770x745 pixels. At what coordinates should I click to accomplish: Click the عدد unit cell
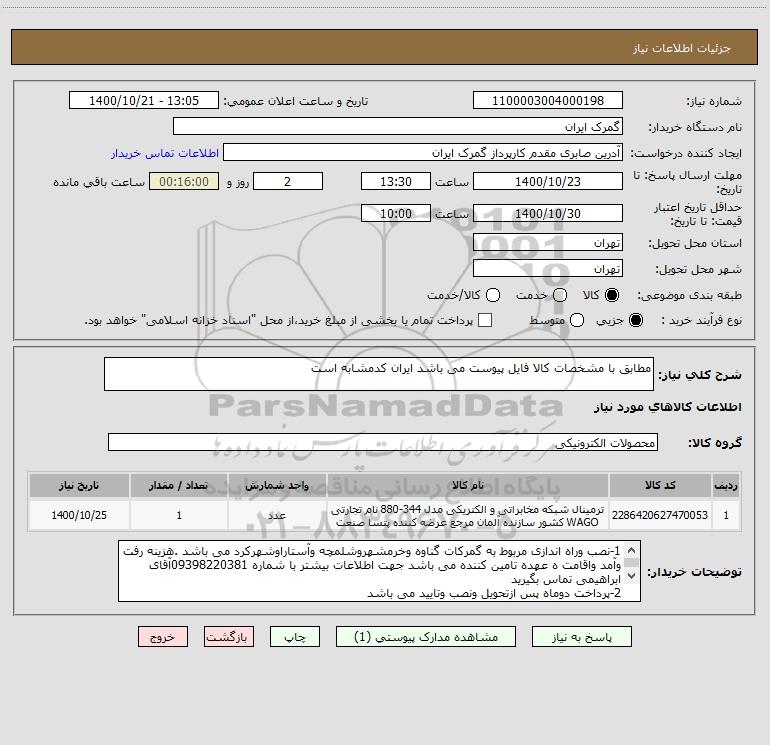[x=277, y=515]
